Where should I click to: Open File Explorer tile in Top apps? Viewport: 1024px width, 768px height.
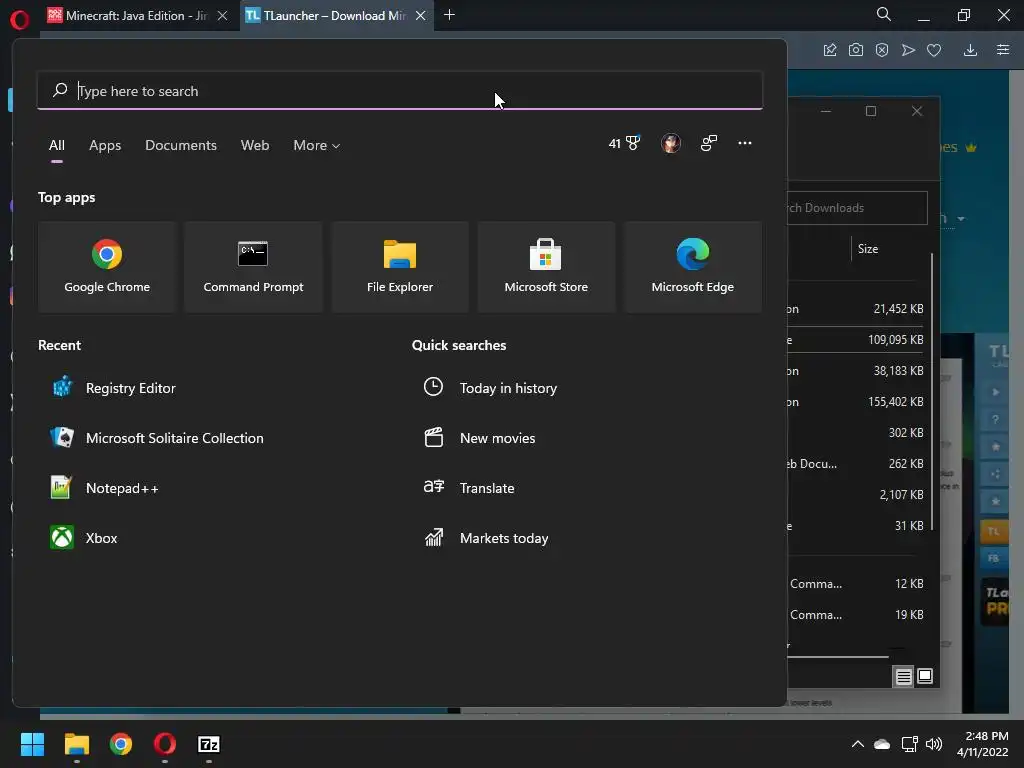[400, 266]
